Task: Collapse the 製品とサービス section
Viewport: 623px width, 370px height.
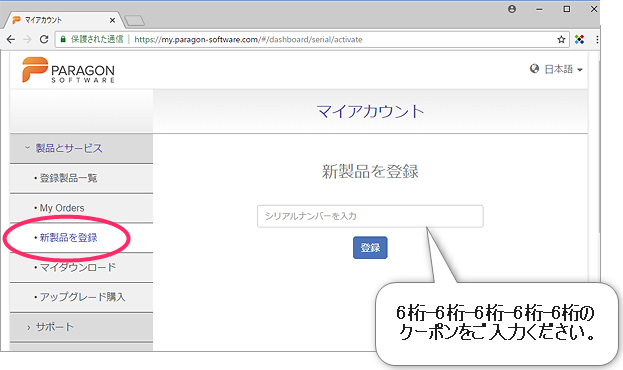Action: (x=81, y=148)
